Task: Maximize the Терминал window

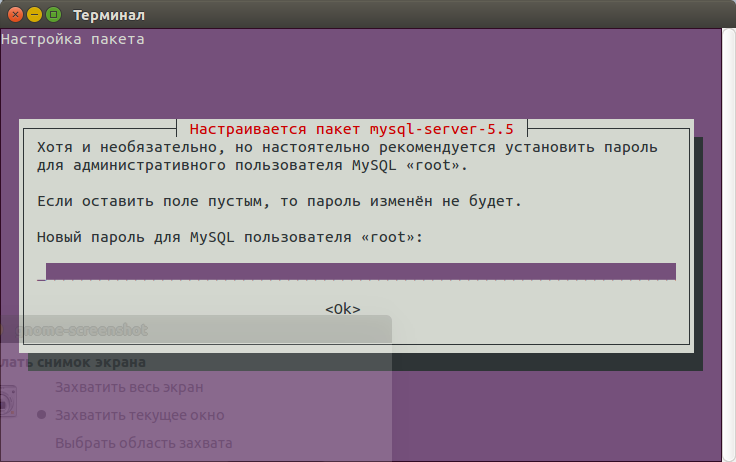Action: tap(54, 15)
